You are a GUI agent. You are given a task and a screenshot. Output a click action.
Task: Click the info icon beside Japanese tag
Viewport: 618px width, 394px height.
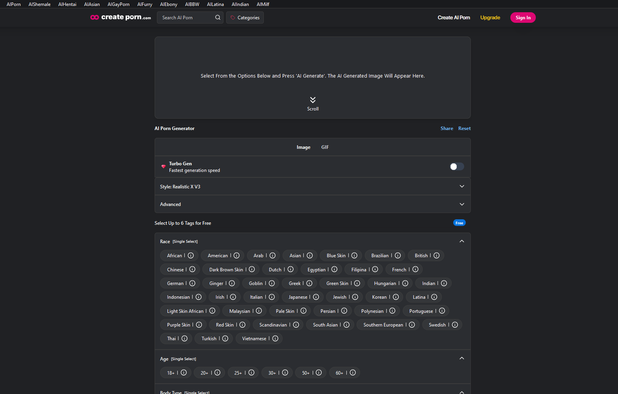316,297
